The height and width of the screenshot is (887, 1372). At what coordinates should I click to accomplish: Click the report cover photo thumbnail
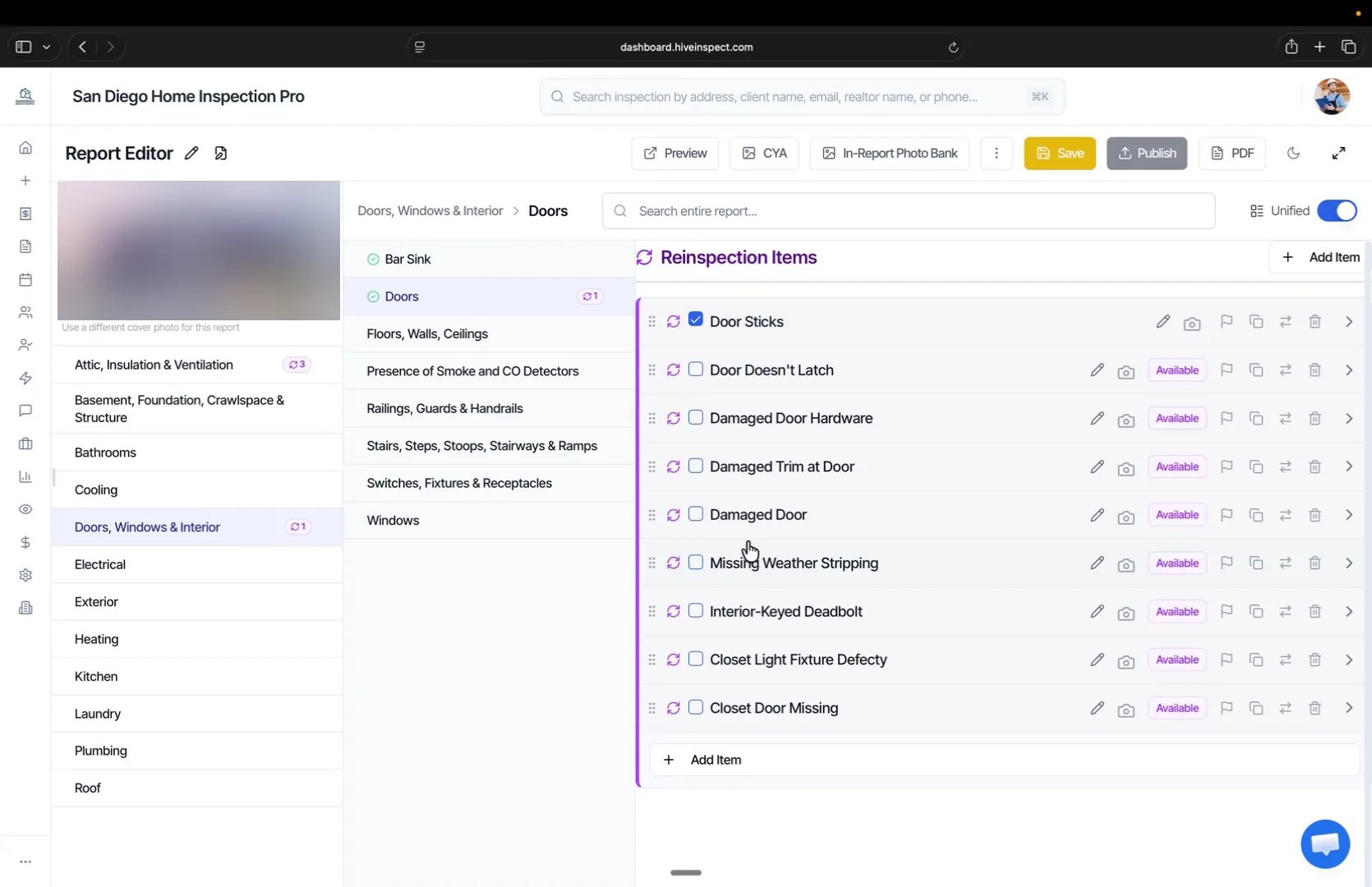pos(199,250)
